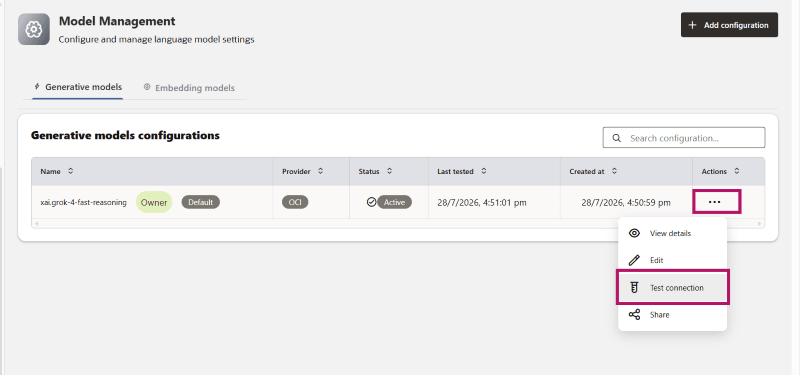
Task: Click the eye icon beside View details
Action: coord(634,233)
